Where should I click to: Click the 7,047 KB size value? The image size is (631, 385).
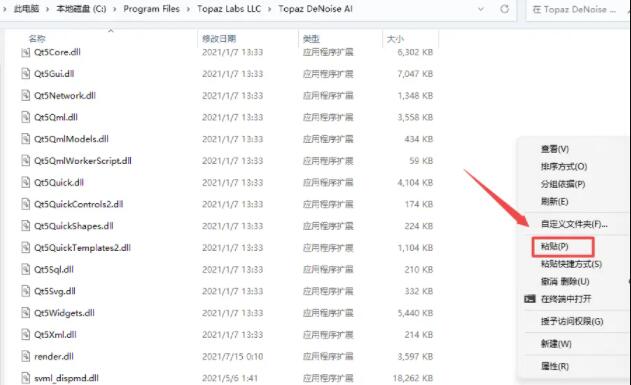tap(415, 74)
